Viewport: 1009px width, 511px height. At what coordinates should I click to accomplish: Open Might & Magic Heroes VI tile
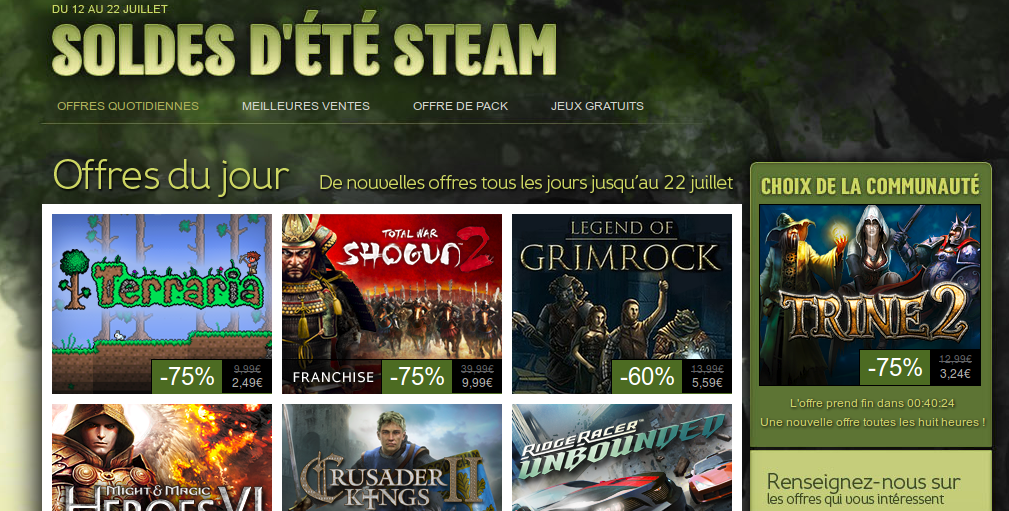click(x=162, y=458)
